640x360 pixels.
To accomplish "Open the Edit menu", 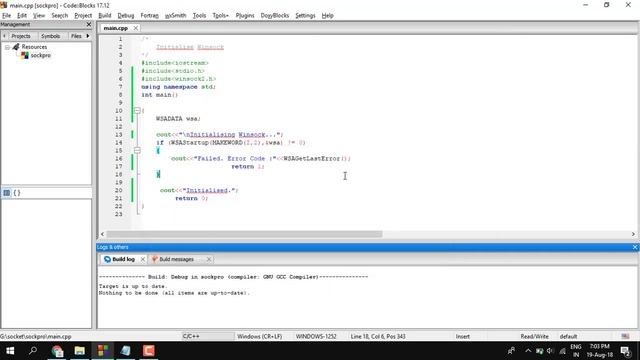I will point(22,16).
